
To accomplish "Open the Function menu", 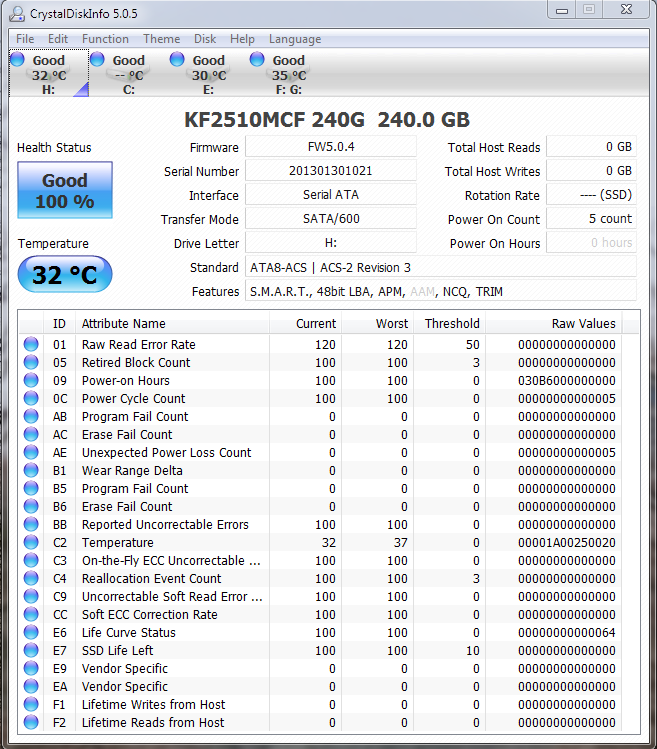I will (x=105, y=39).
